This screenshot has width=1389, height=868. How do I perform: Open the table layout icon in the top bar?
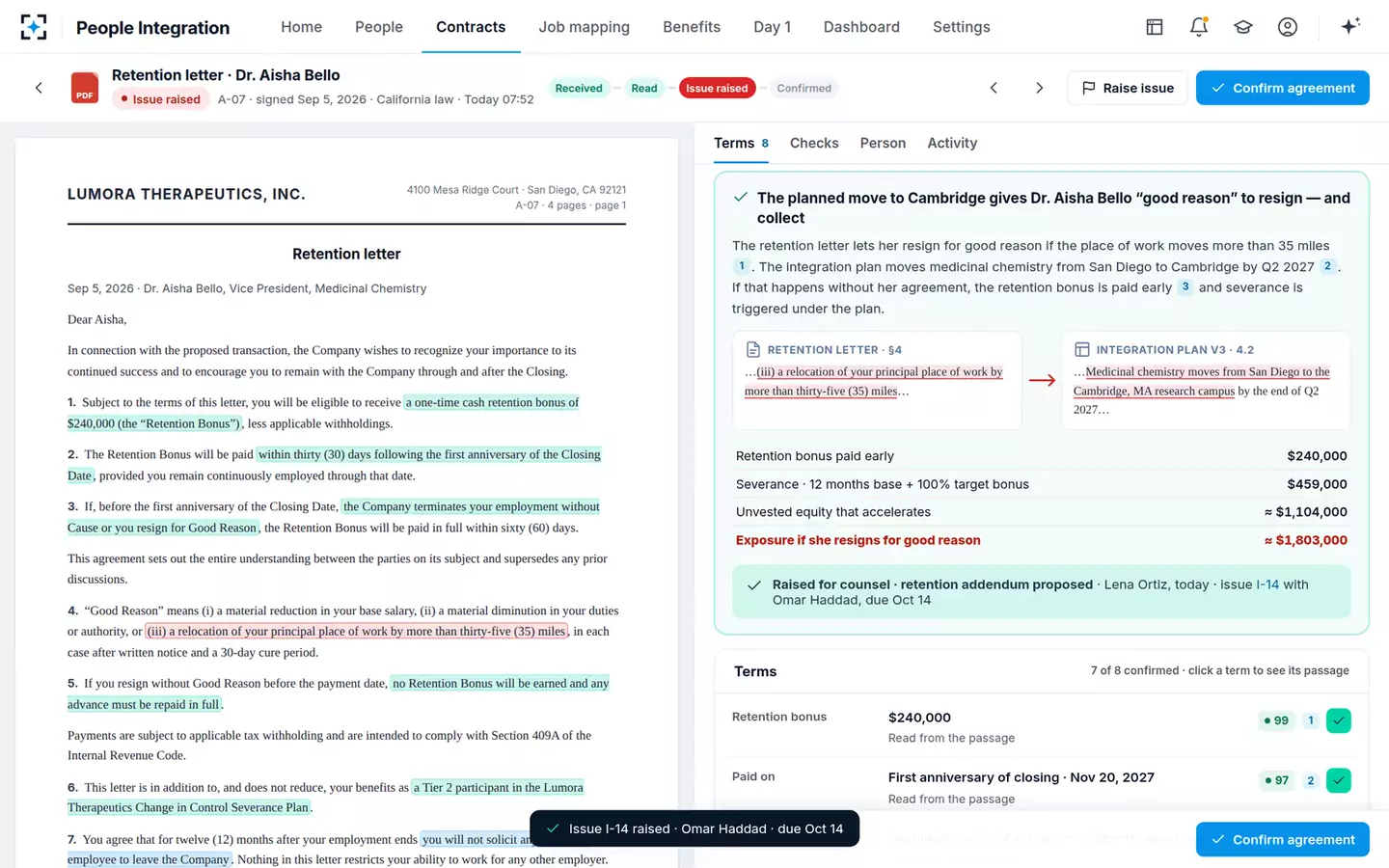click(x=1155, y=27)
